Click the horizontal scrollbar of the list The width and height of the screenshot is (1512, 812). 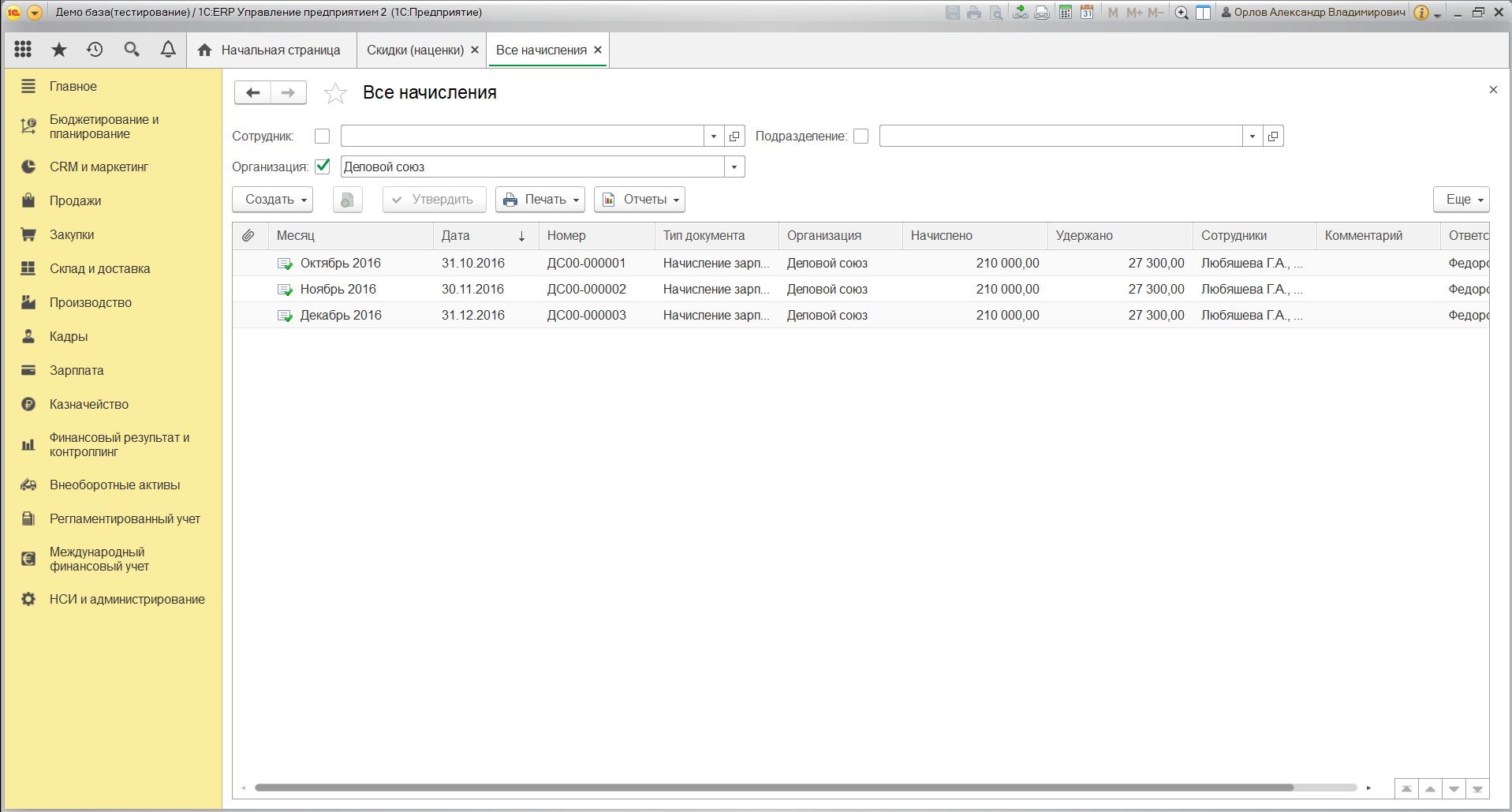coord(774,788)
